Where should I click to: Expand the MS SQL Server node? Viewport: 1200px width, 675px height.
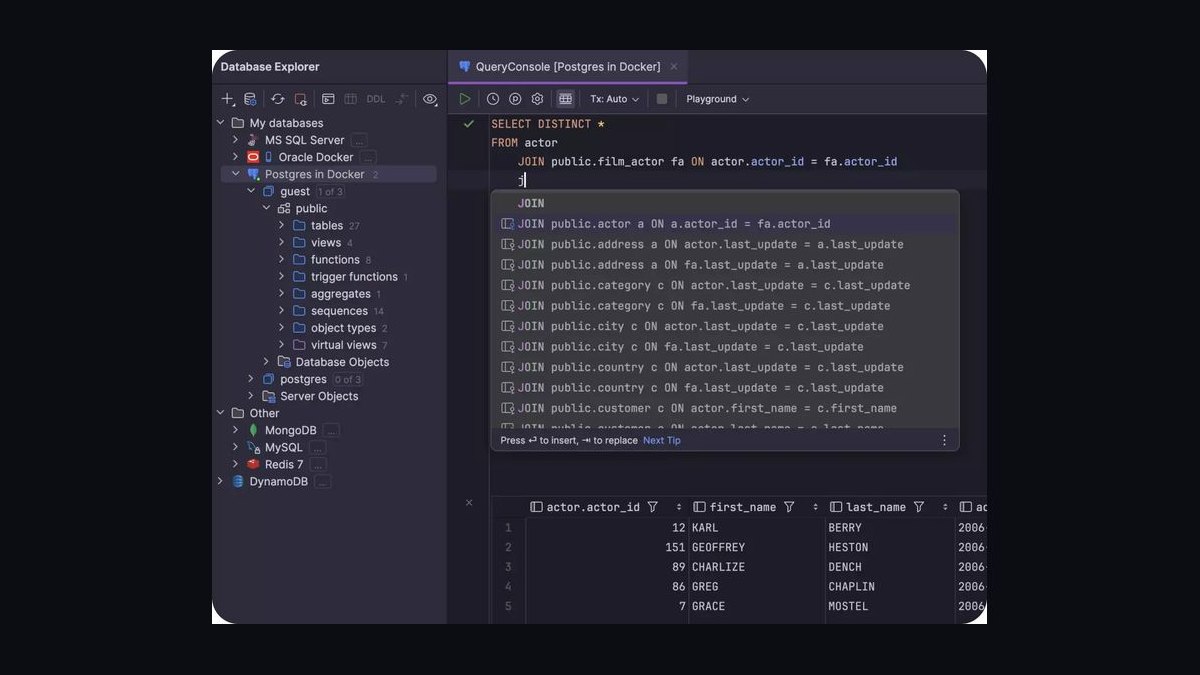tap(236, 140)
